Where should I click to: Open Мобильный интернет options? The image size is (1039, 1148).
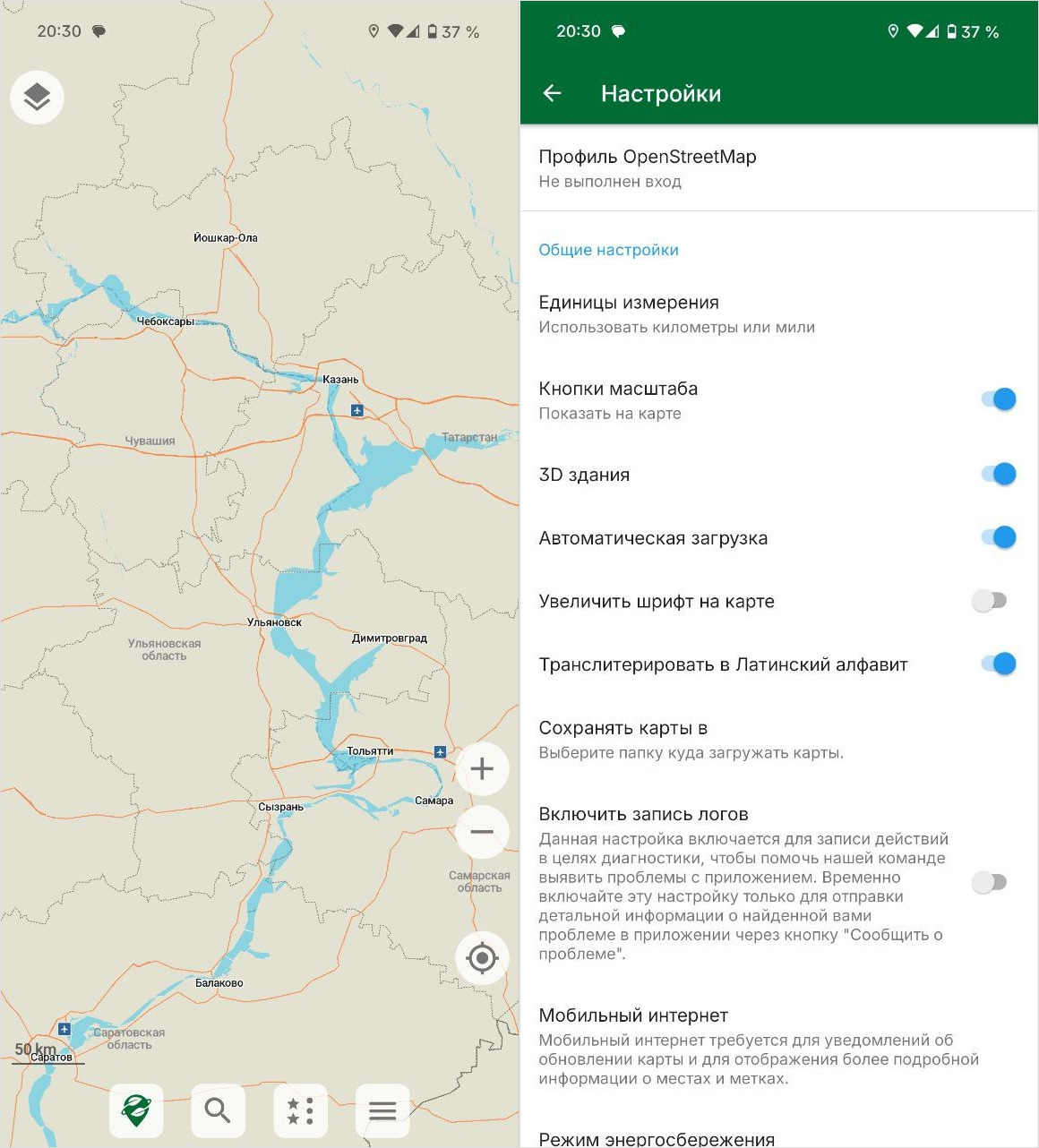pyautogui.click(x=757, y=1045)
